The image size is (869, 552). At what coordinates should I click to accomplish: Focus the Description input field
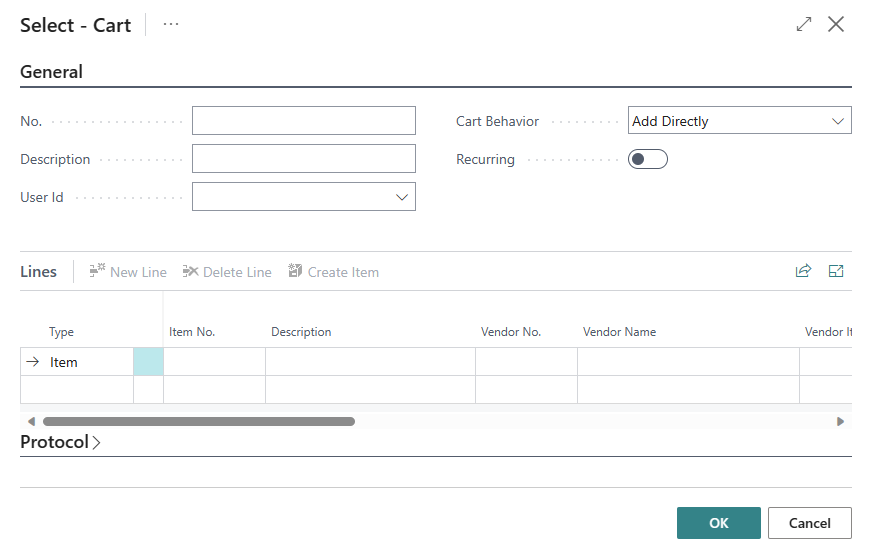[x=304, y=159]
